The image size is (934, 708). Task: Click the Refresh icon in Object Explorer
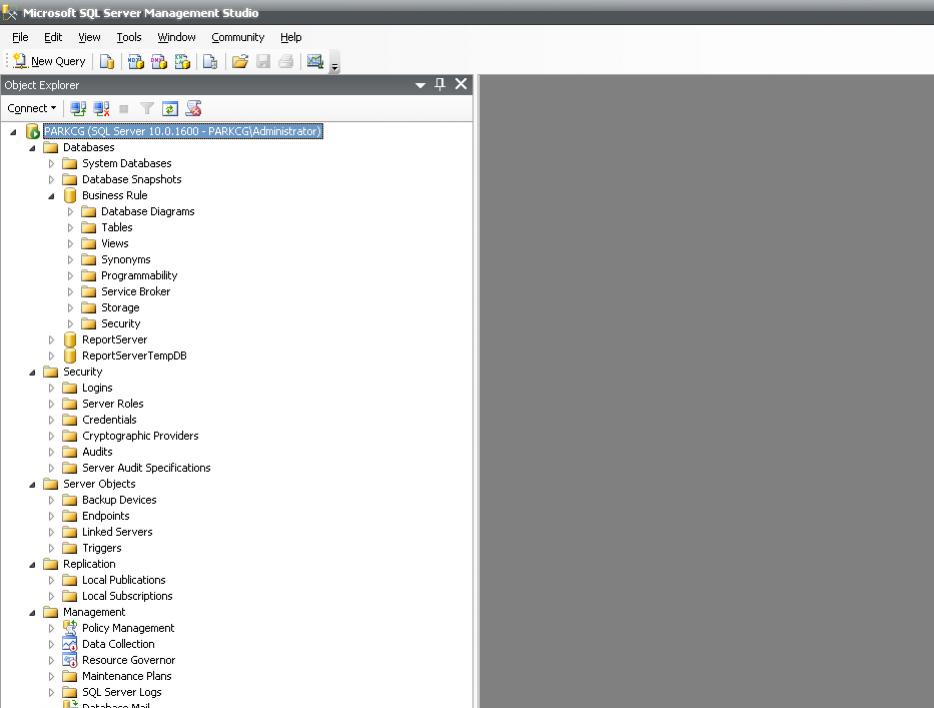pos(170,108)
